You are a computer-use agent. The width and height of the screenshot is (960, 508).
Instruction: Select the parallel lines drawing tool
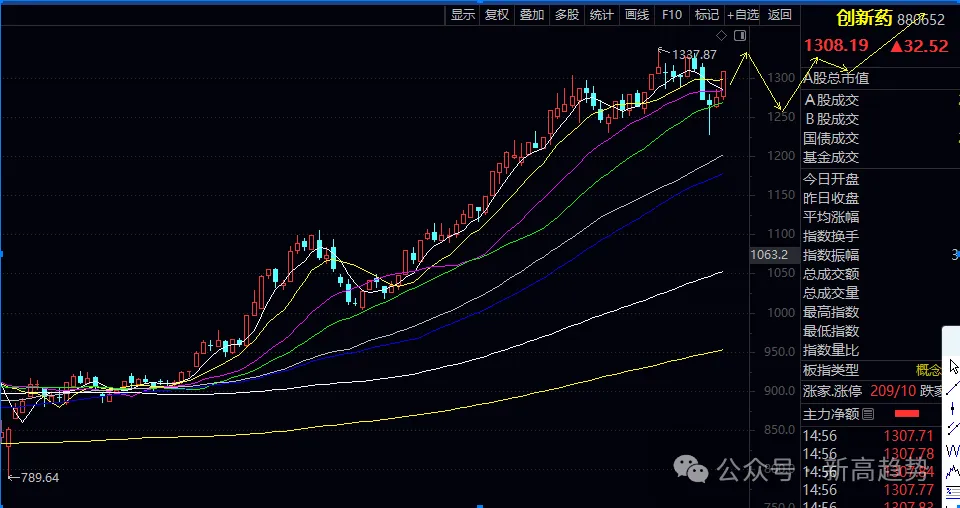coord(953,428)
